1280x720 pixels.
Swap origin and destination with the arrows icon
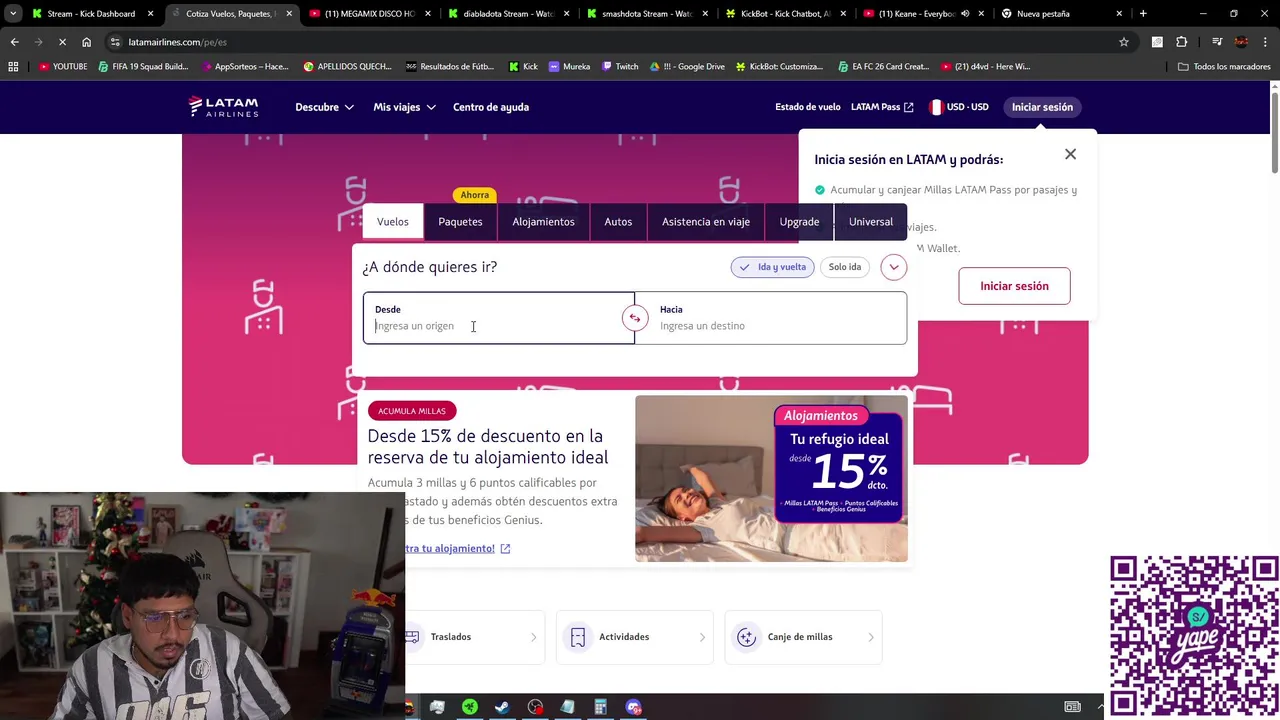point(634,318)
